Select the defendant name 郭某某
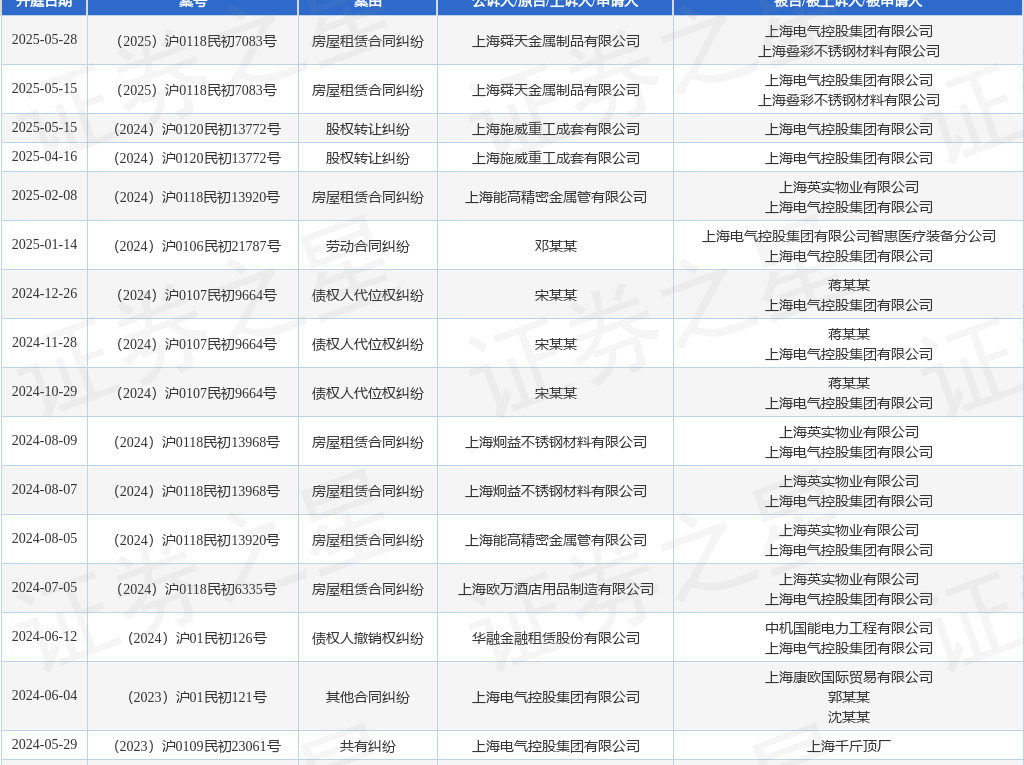 (849, 697)
